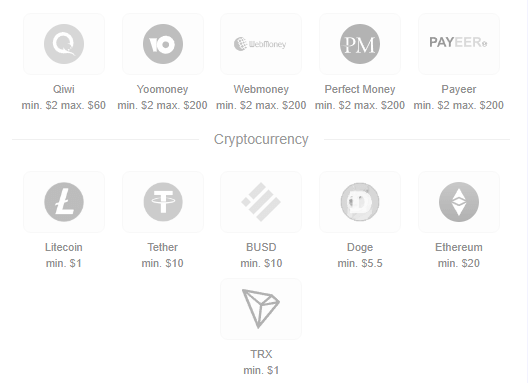The image size is (528, 383).
Task: Choose the Tether coin icon
Action: (163, 202)
